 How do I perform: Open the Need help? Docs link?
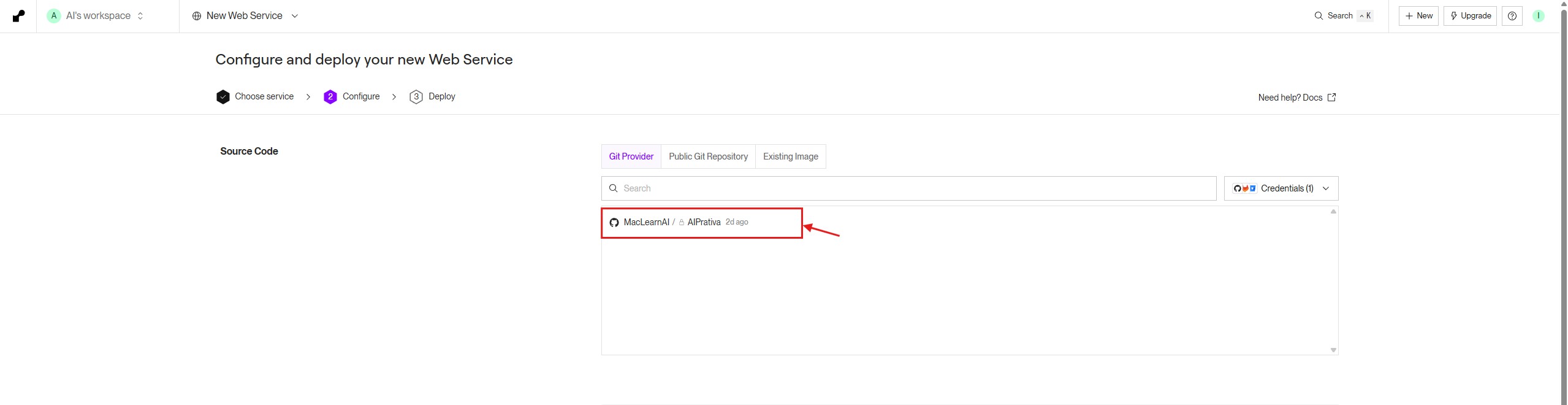pyautogui.click(x=1296, y=98)
